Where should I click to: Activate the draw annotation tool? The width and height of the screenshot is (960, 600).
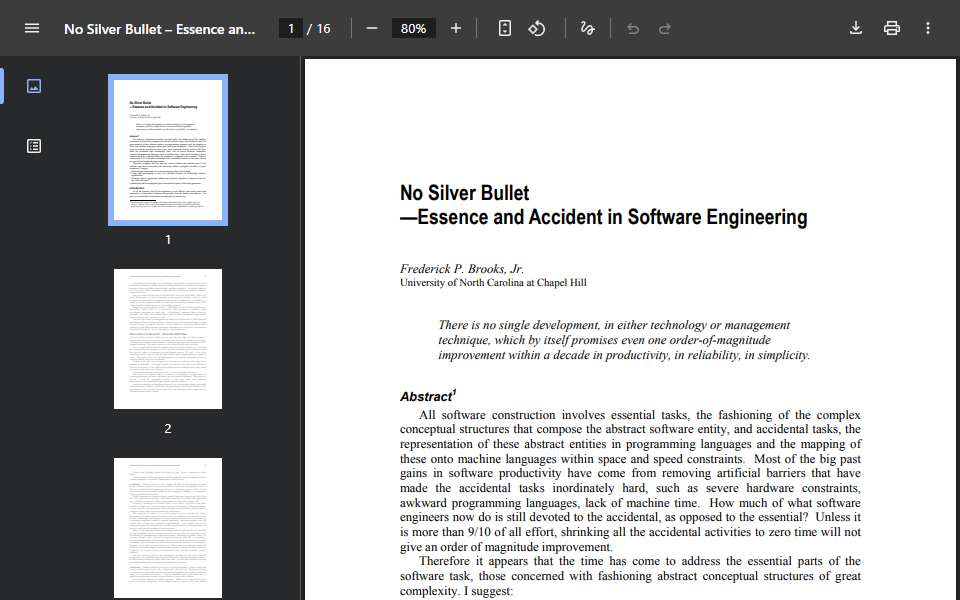point(587,28)
